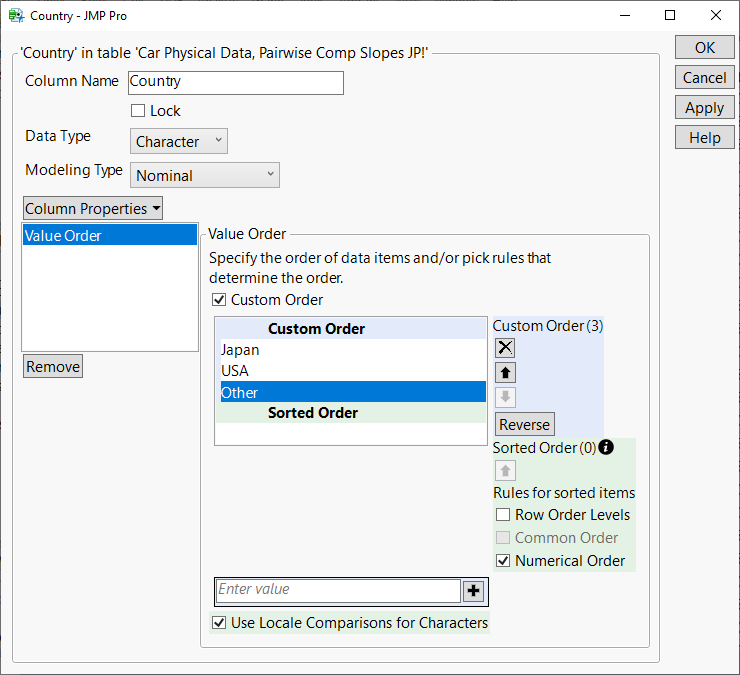Click the remove item X icon

tap(505, 347)
